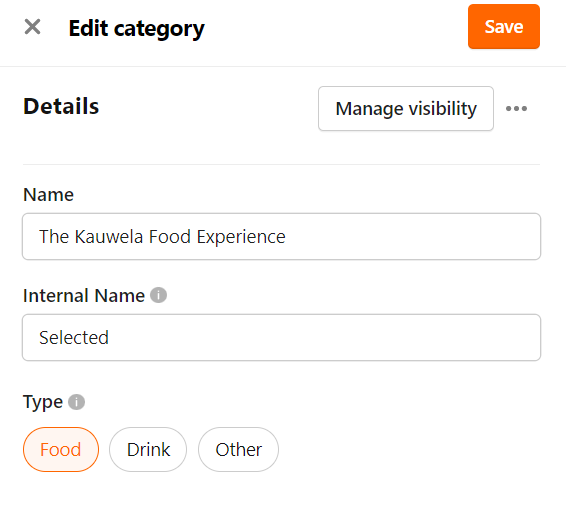
Task: Open Manage visibility settings
Action: coord(406,108)
